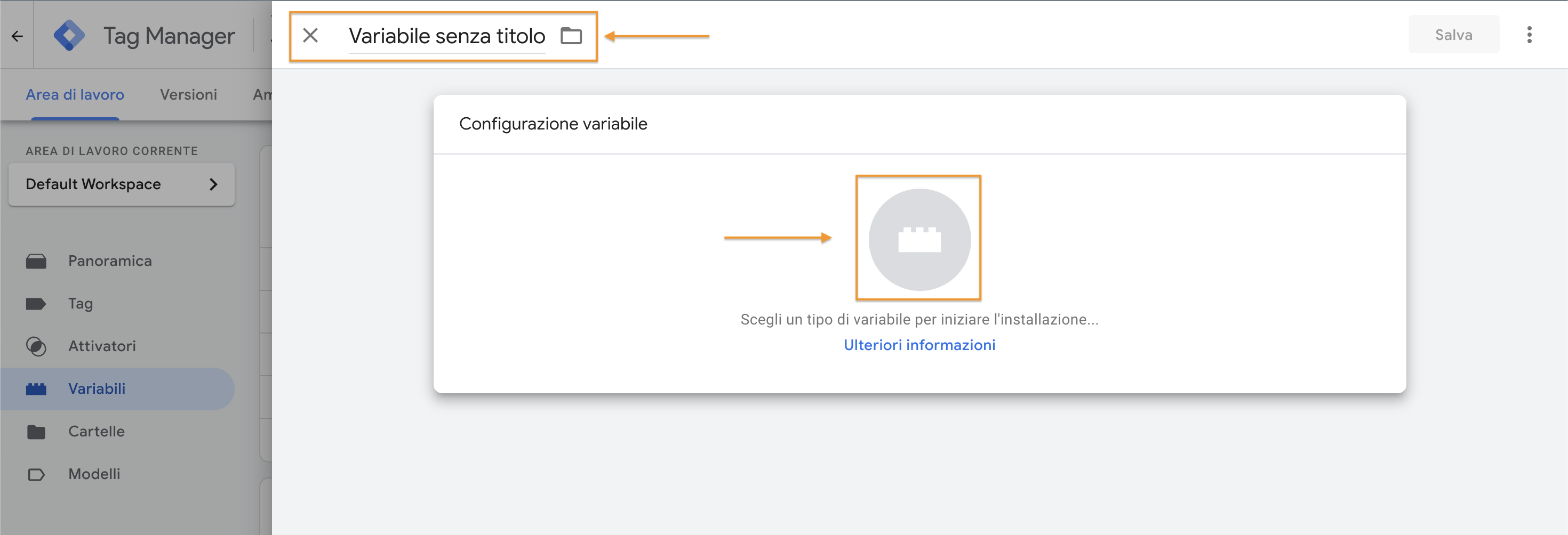The width and height of the screenshot is (1568, 535).
Task: Switch to the 'Area di lavoro' tab
Action: coord(75,95)
